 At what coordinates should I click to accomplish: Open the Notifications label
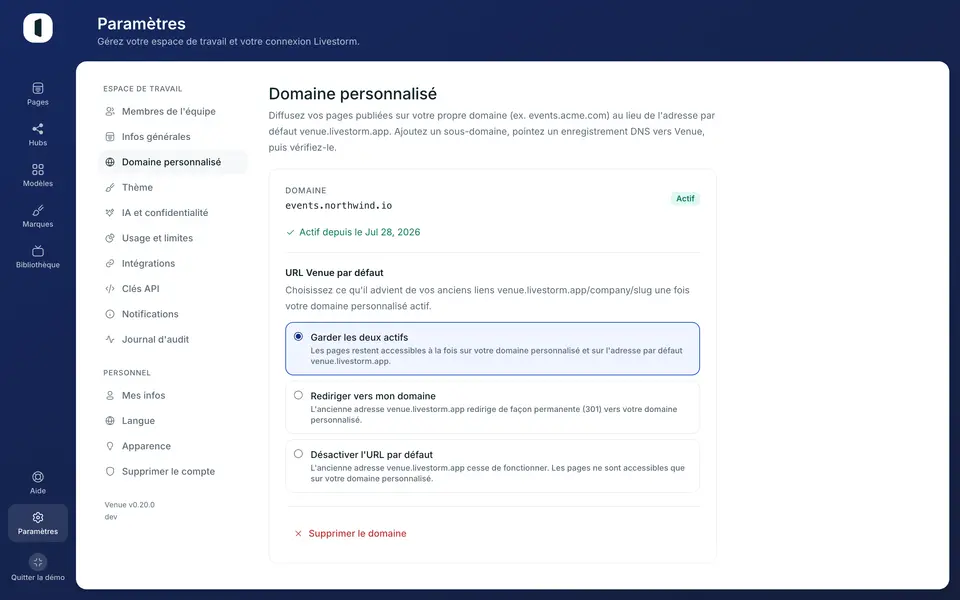tap(150, 314)
